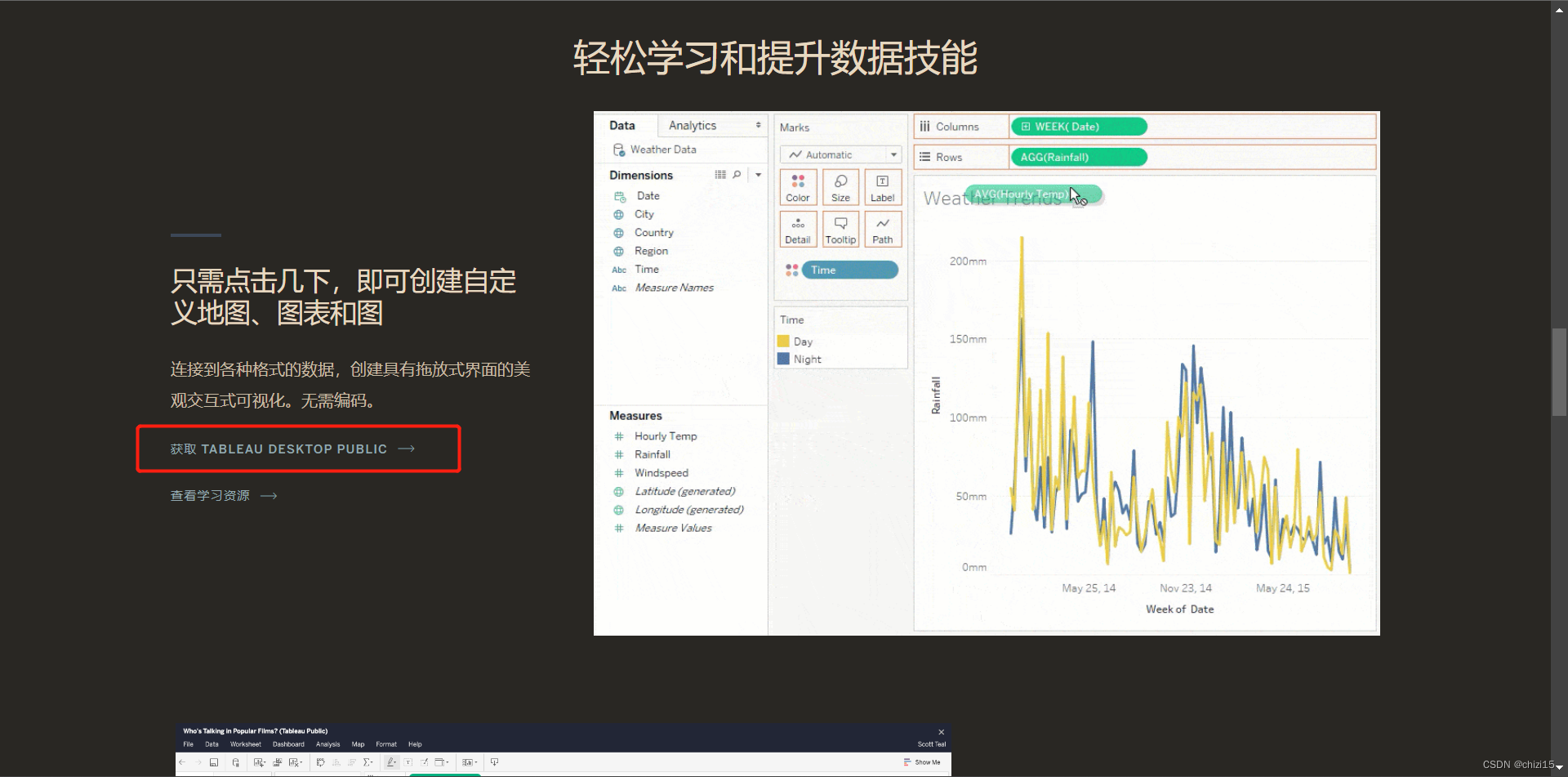Click the yellow Day color swatch
Image resolution: width=1568 pixels, height=777 pixels.
coord(783,342)
